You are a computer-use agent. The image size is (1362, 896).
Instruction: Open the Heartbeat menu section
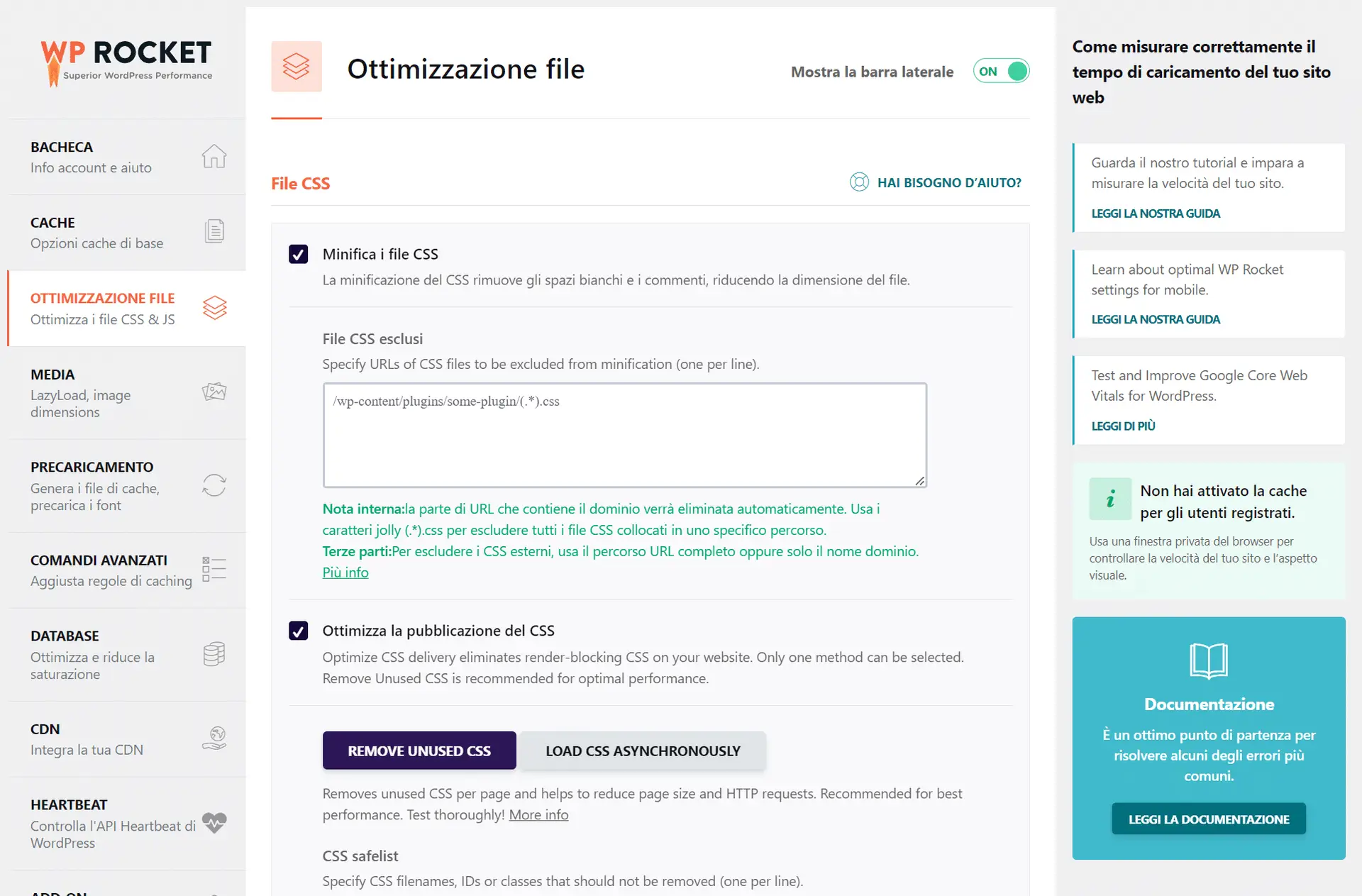pyautogui.click(x=128, y=824)
